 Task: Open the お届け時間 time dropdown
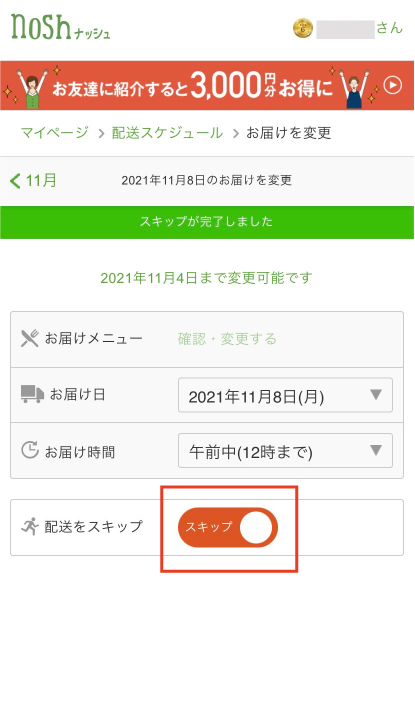pos(285,451)
